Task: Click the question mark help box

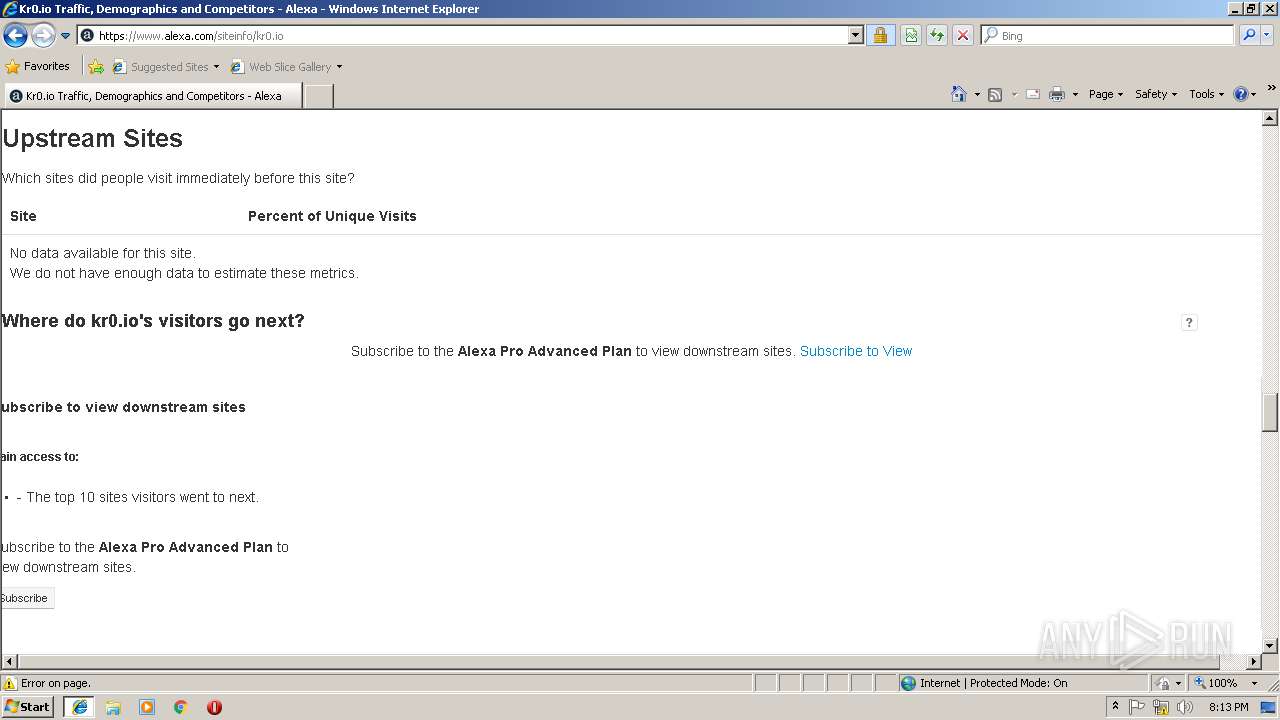Action: pyautogui.click(x=1189, y=322)
